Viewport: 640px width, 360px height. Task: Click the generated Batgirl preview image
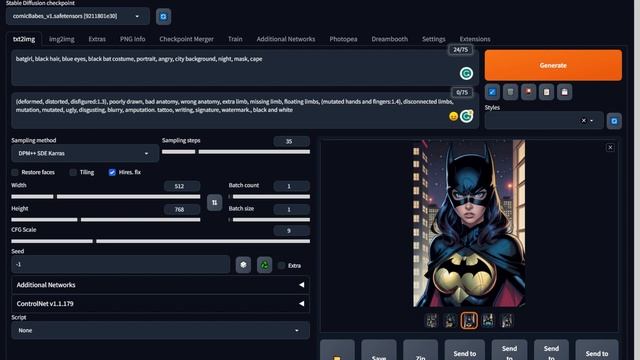[x=469, y=223]
